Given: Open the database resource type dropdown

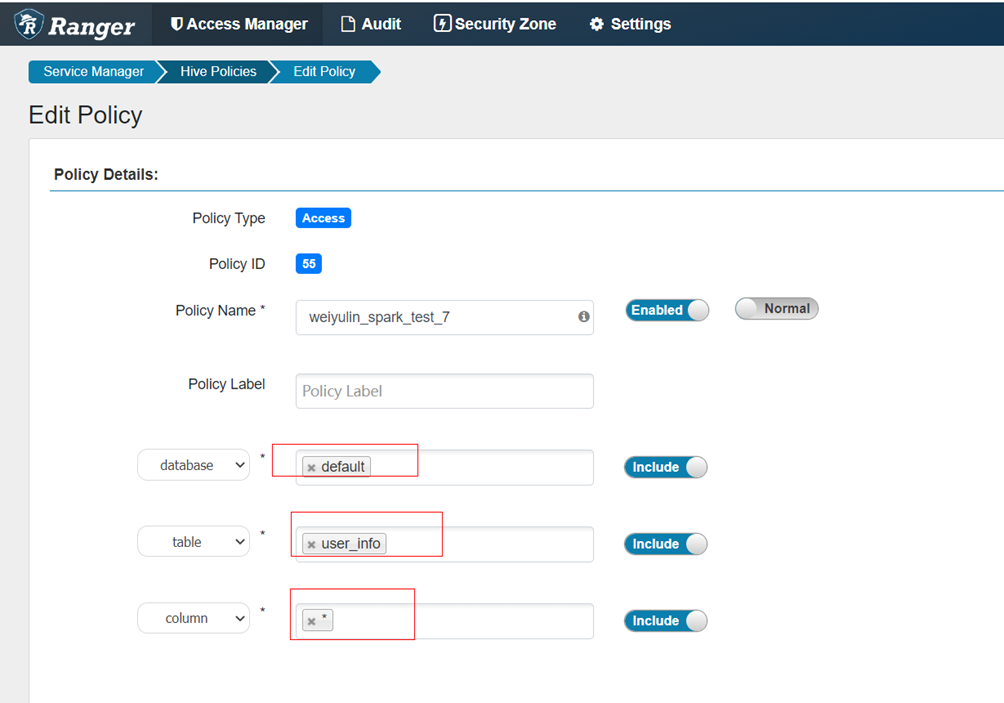Looking at the screenshot, I should click(x=193, y=465).
